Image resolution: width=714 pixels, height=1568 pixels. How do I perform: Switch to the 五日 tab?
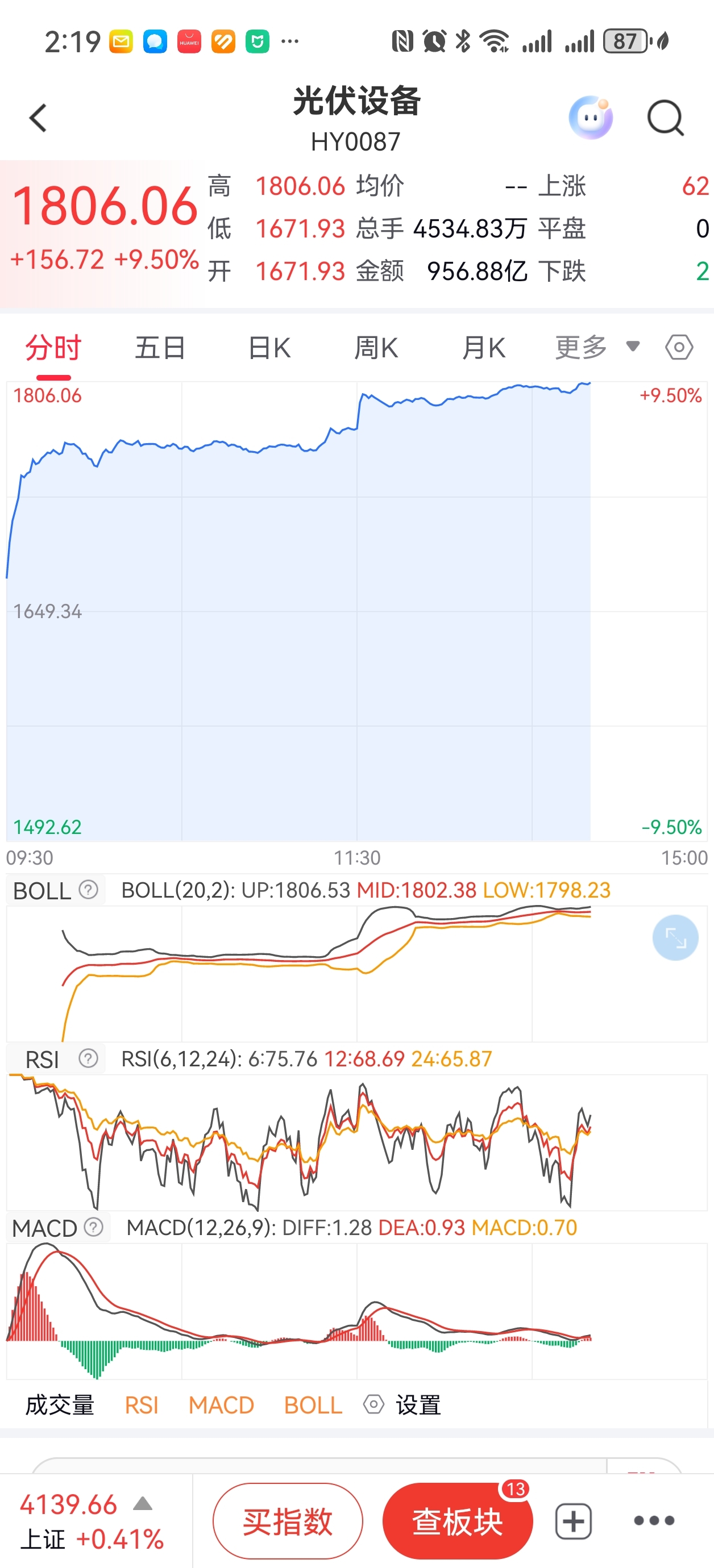160,348
